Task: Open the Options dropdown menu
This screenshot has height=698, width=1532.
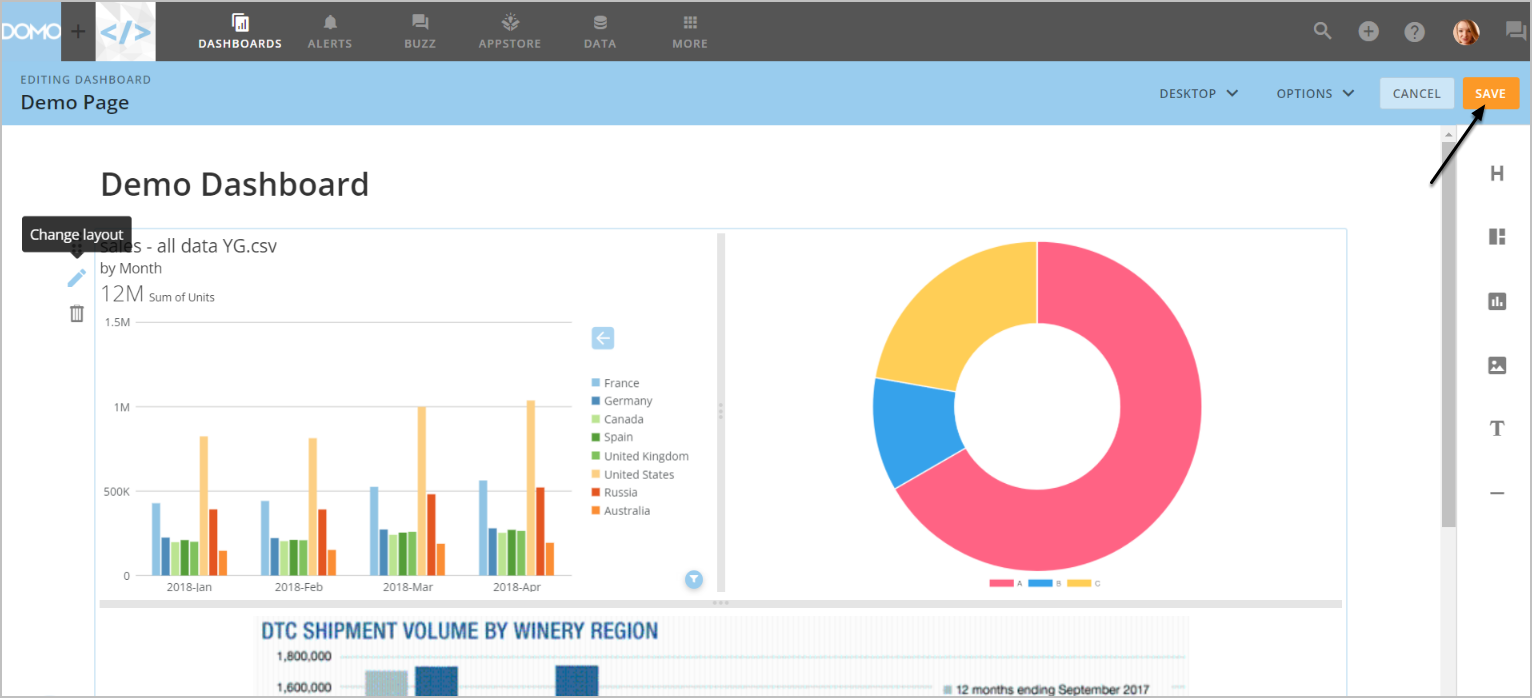Action: click(1315, 93)
